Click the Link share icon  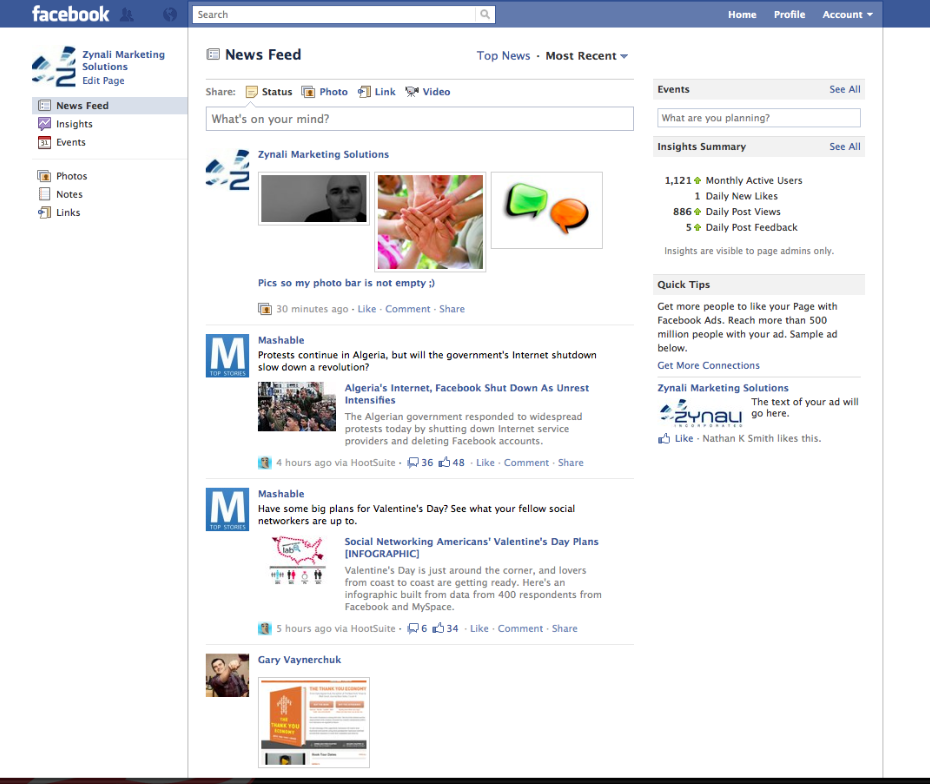point(364,92)
